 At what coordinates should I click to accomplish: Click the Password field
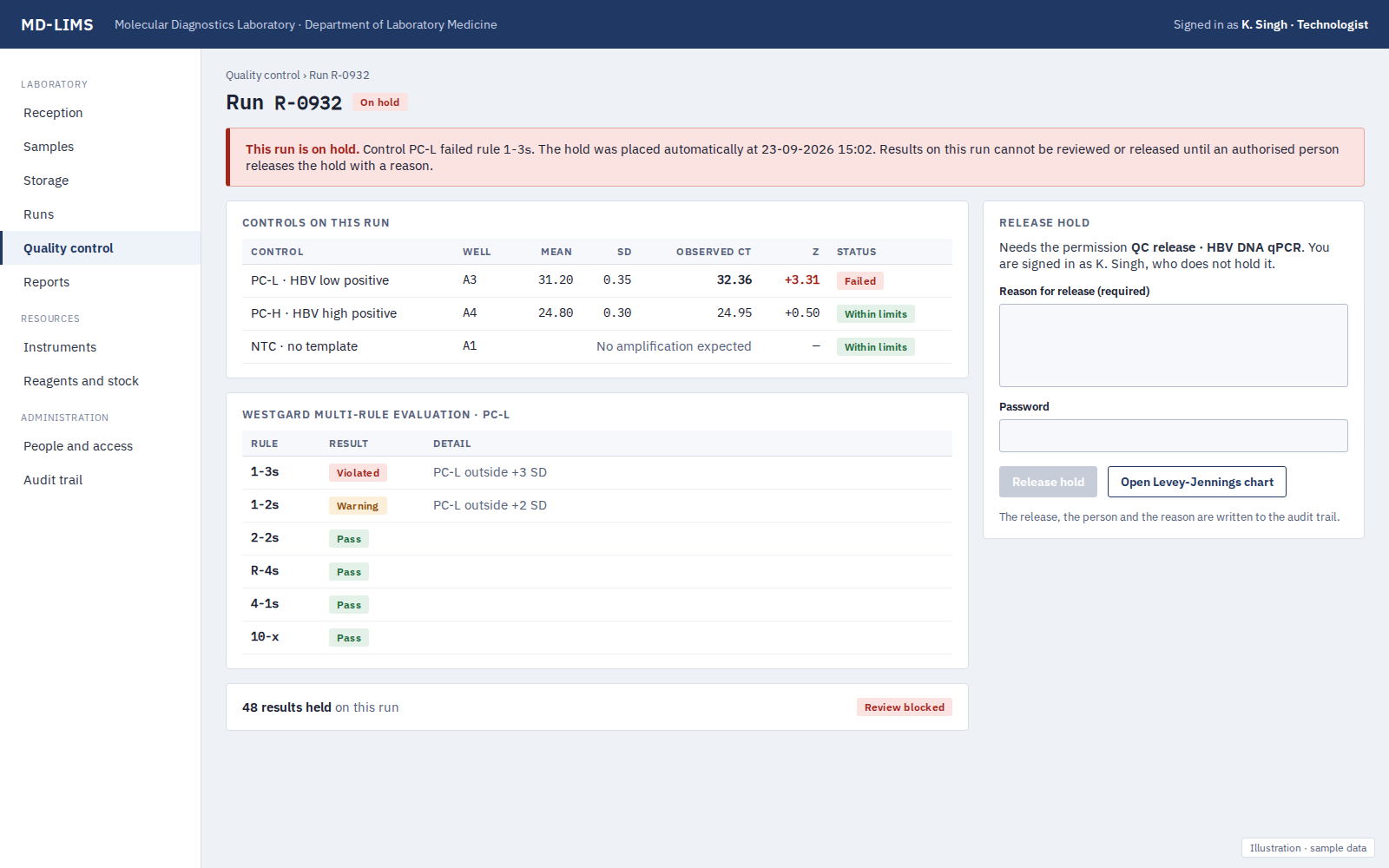click(1173, 436)
